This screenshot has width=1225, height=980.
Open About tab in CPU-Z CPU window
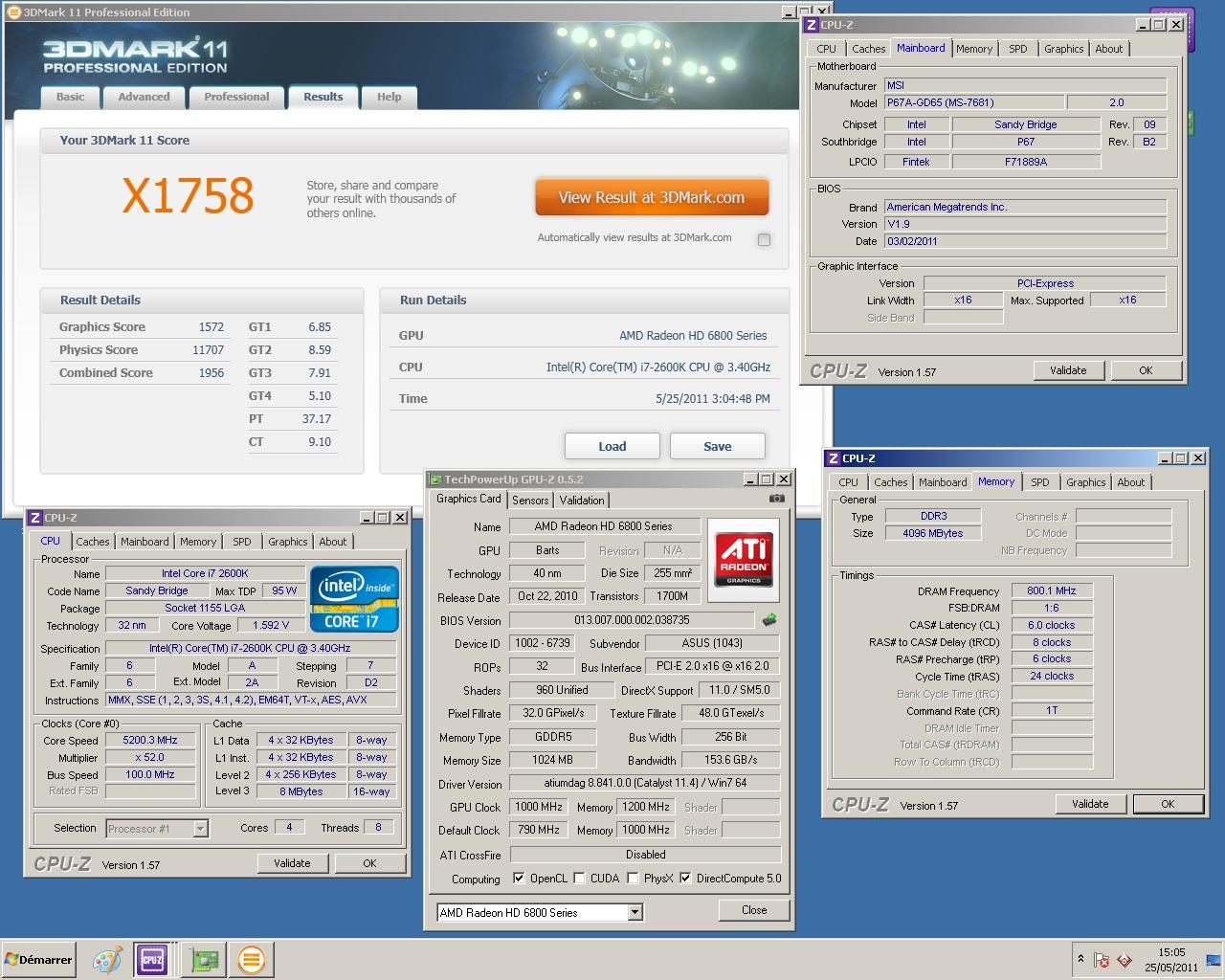click(333, 542)
